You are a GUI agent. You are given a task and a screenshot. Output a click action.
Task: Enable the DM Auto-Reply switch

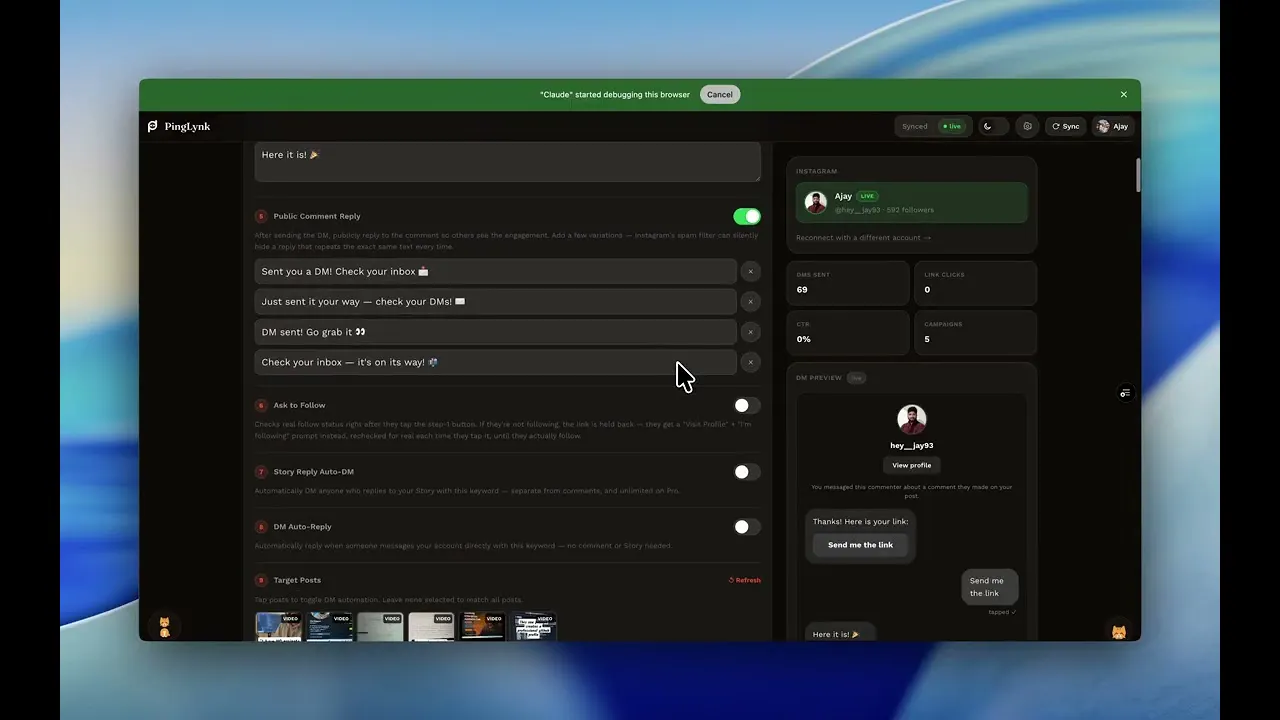(747, 527)
